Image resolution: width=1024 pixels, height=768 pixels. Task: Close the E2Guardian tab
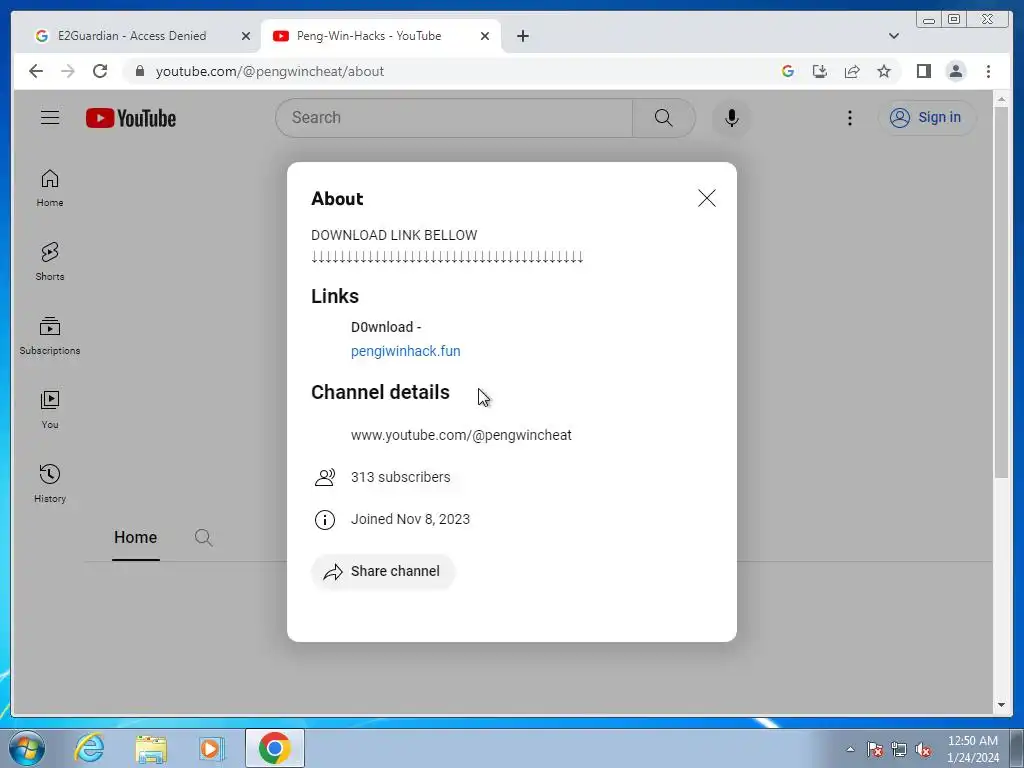[246, 36]
